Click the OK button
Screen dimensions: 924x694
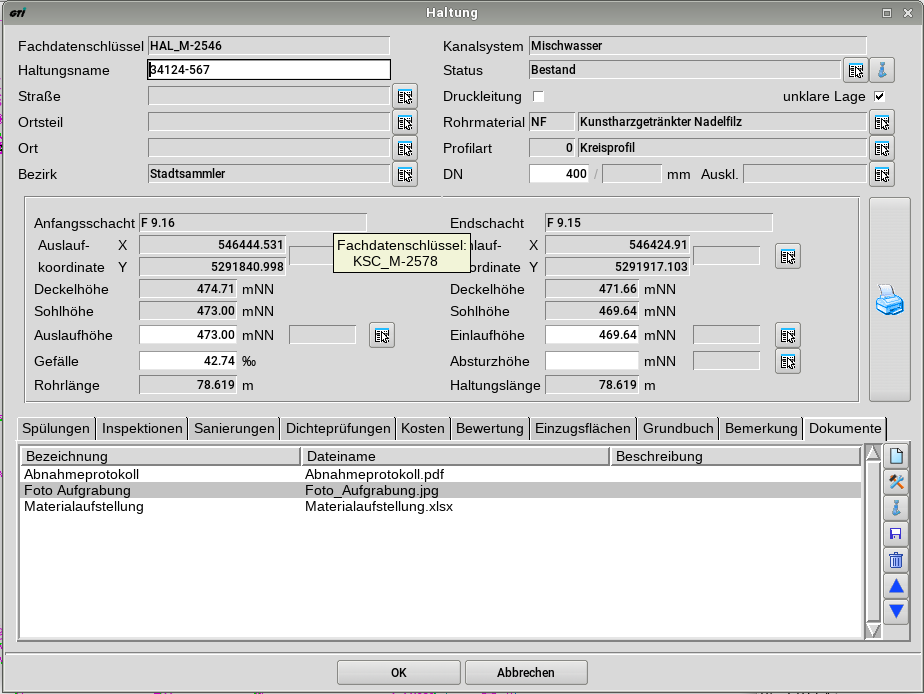pyautogui.click(x=398, y=672)
